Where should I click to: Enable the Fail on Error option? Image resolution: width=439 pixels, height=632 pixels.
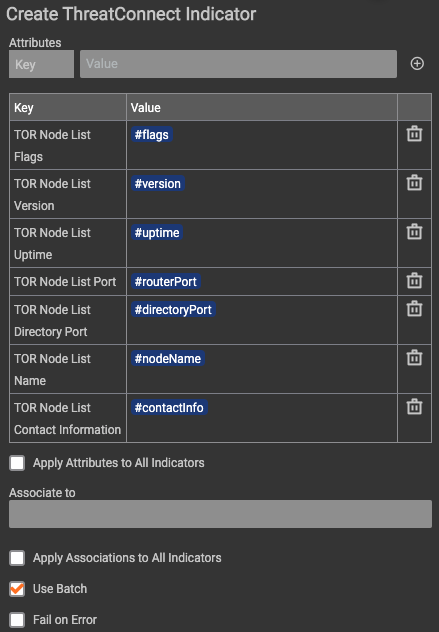click(17, 620)
